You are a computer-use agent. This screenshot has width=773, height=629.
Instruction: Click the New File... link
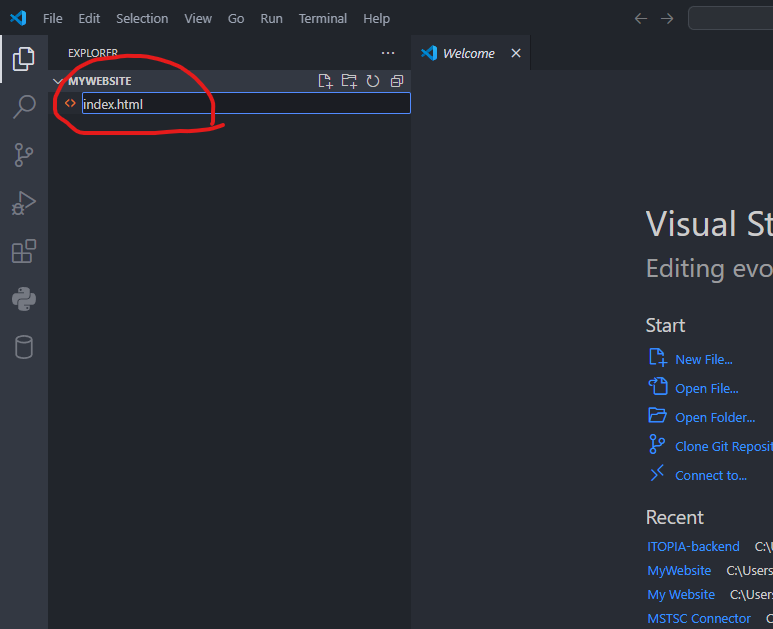click(703, 359)
